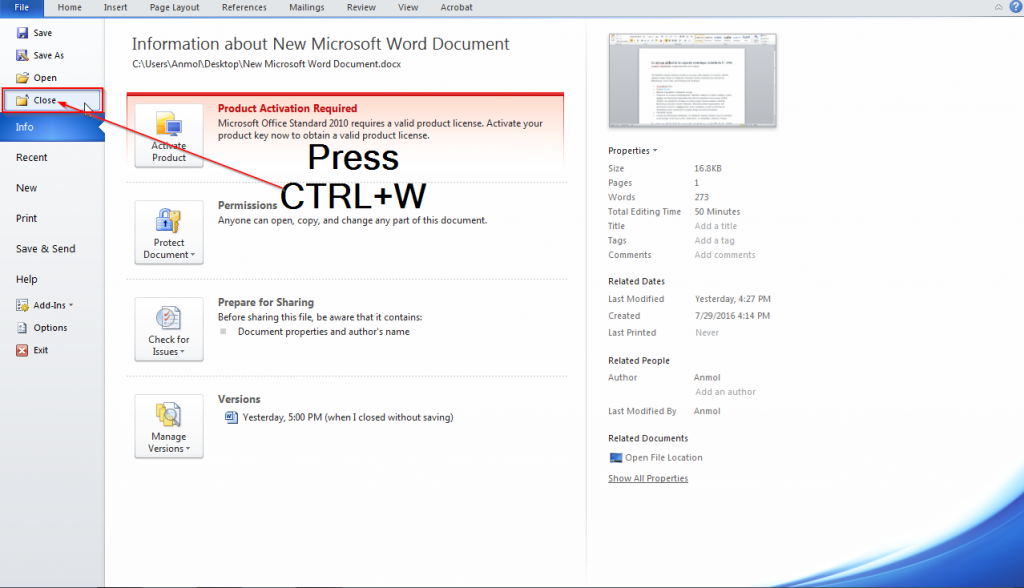Open the Protect Document dropdown arrow
The image size is (1024, 588).
tap(193, 255)
